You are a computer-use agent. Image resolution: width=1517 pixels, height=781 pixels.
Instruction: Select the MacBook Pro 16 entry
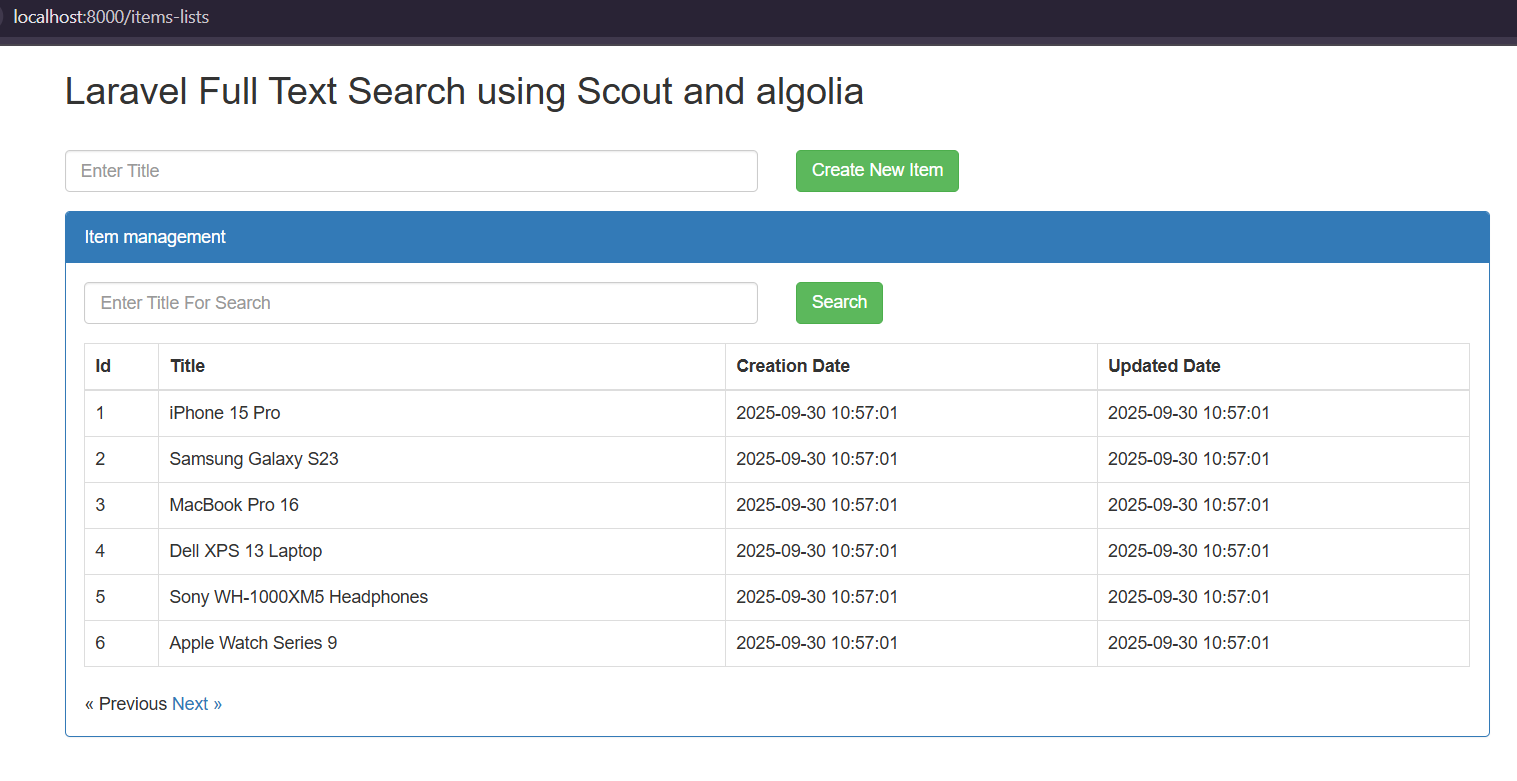pos(233,504)
